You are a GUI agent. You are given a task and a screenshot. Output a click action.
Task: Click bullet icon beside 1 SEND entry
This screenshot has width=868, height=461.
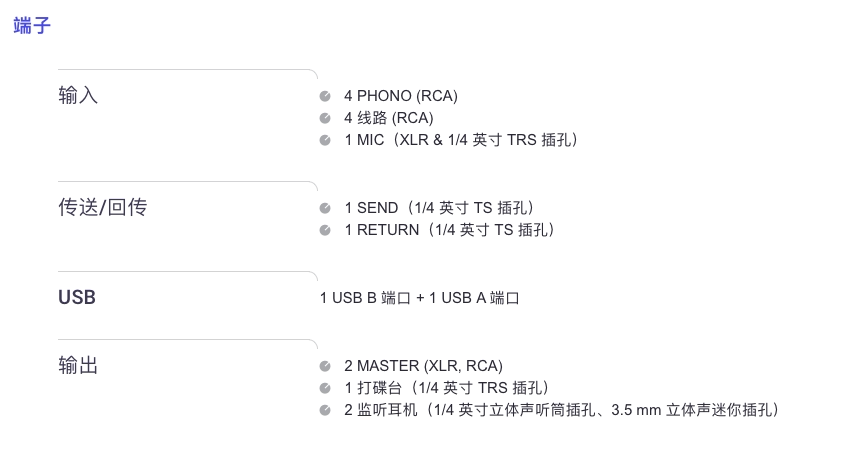[x=325, y=208]
